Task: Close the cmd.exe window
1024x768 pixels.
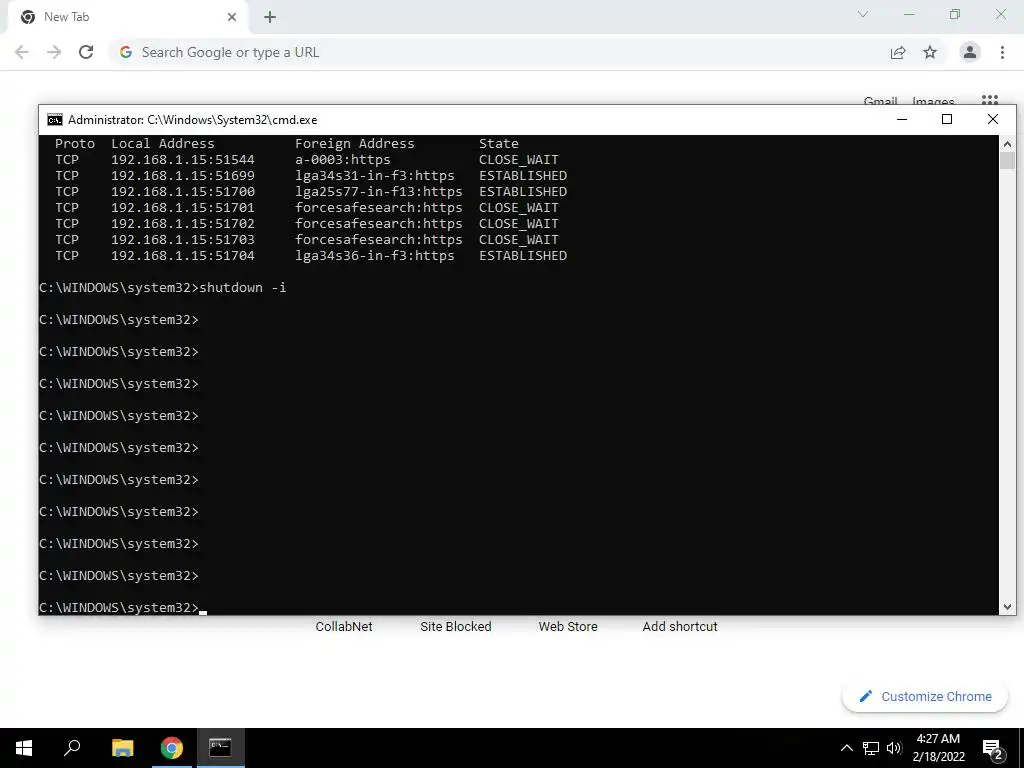Action: click(993, 120)
